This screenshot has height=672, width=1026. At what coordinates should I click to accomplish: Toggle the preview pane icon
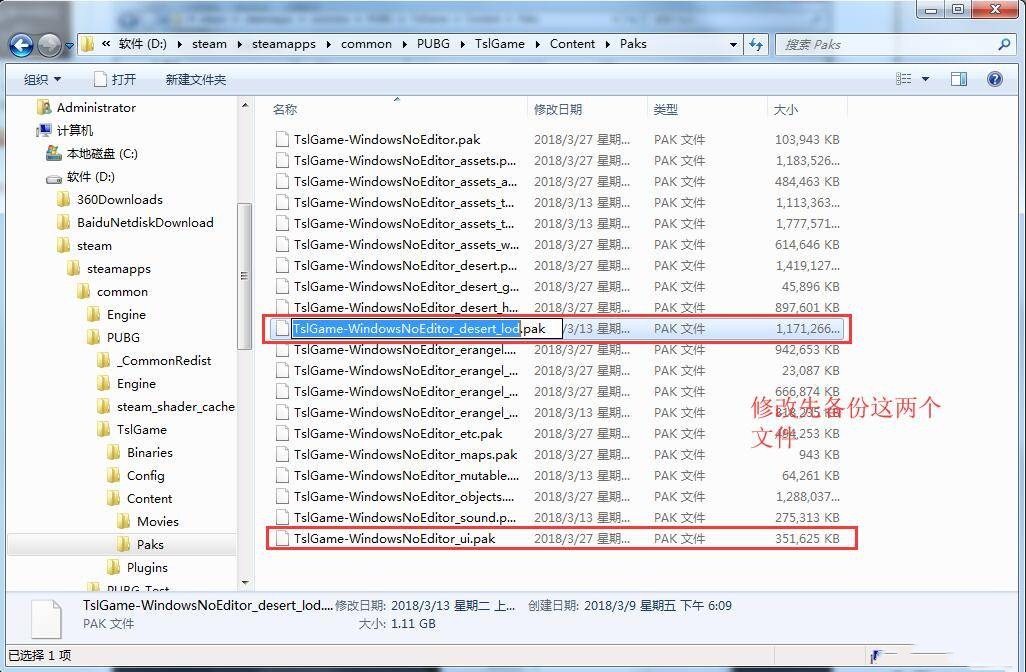click(959, 79)
